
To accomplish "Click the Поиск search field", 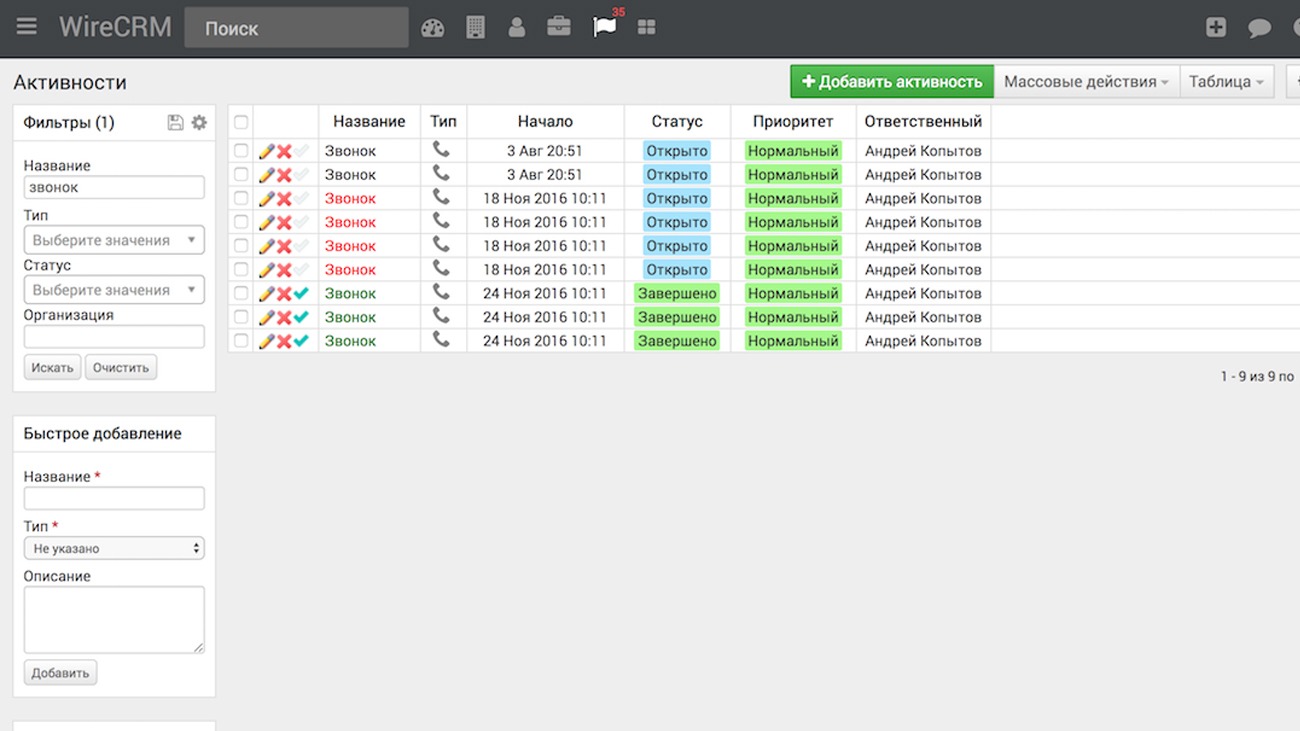I will (x=296, y=28).
